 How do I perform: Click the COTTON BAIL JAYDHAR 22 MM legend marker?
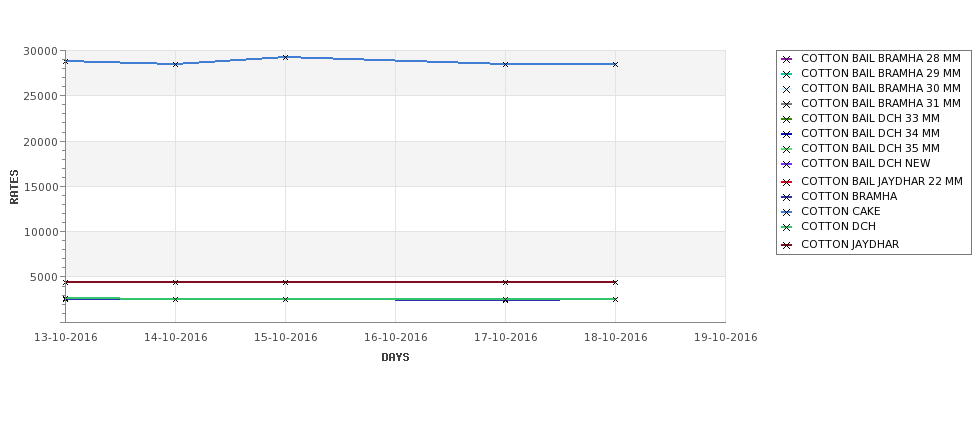pos(786,182)
